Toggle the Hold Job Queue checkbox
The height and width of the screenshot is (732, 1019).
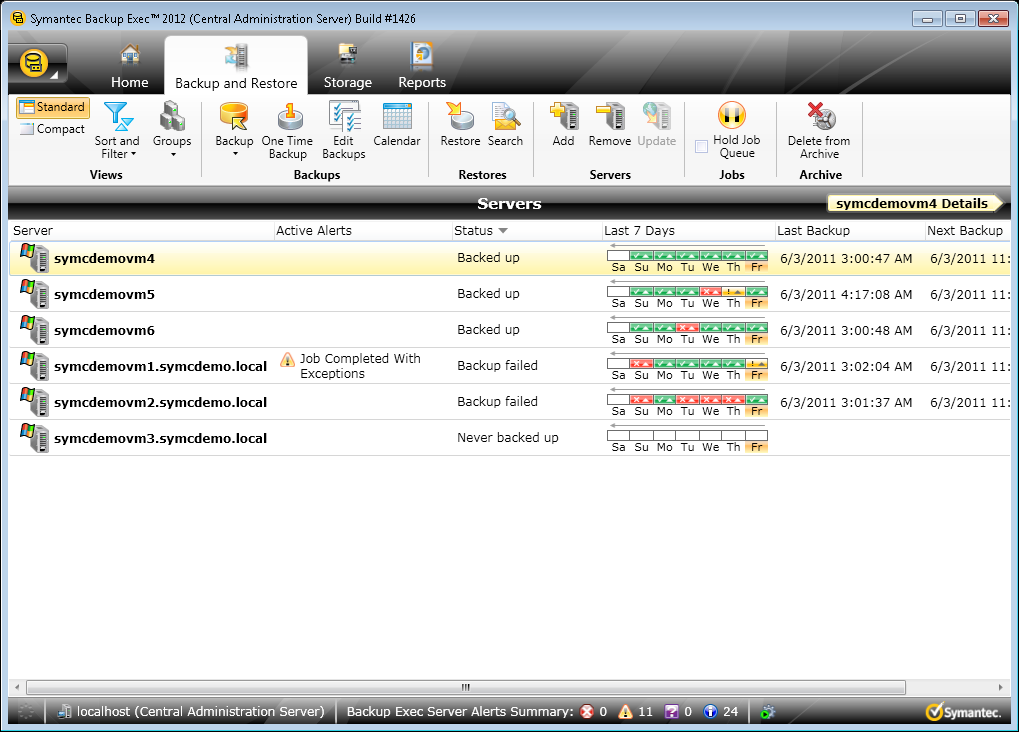click(x=701, y=146)
